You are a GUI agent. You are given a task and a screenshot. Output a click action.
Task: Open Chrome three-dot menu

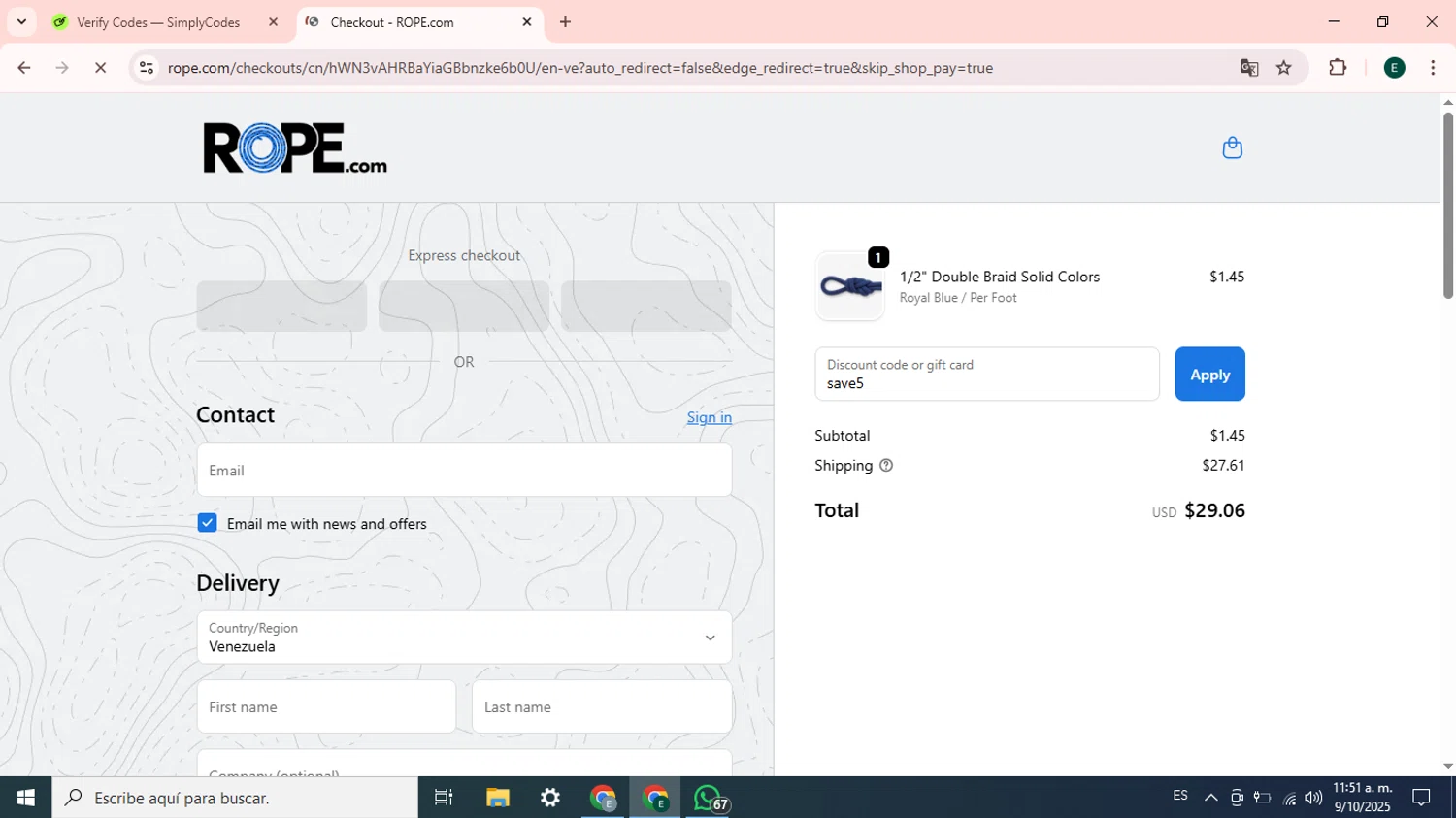tap(1433, 68)
